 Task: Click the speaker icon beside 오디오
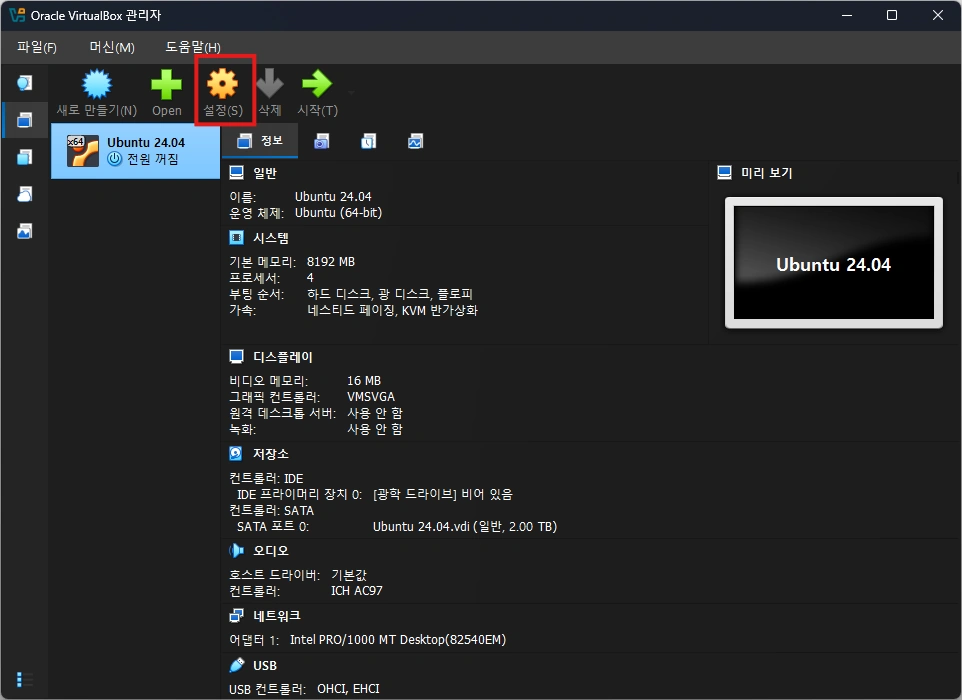236,550
